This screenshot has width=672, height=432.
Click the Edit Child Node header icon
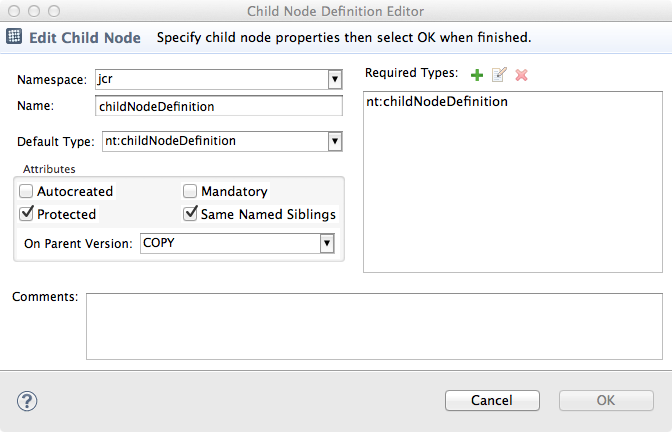(x=15, y=38)
